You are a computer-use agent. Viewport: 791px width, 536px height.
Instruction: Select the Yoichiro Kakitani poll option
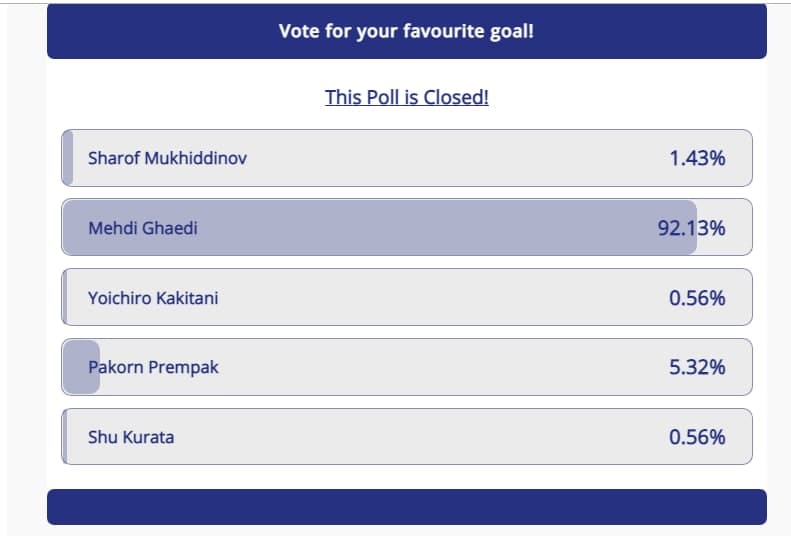tap(407, 297)
